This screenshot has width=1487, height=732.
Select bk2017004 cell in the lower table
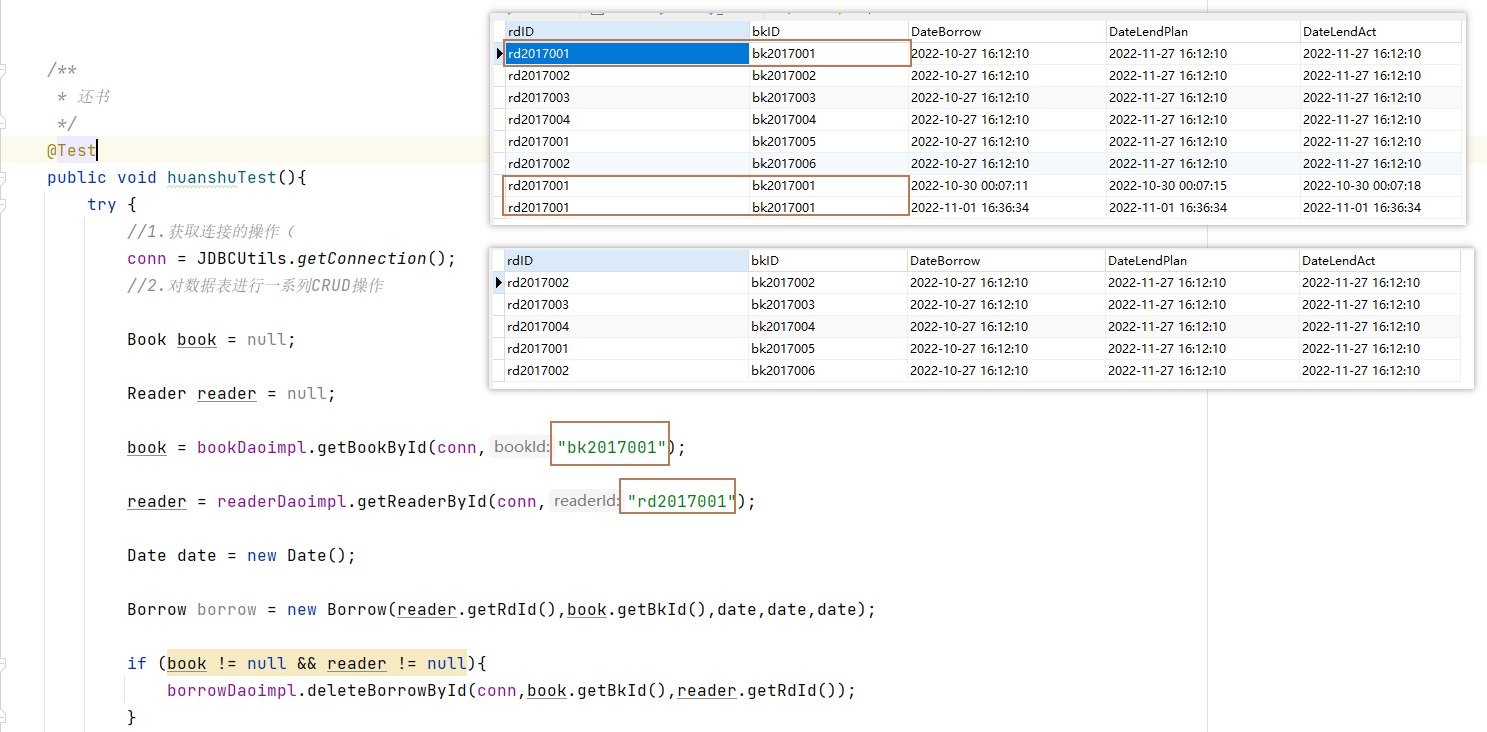pyautogui.click(x=828, y=326)
